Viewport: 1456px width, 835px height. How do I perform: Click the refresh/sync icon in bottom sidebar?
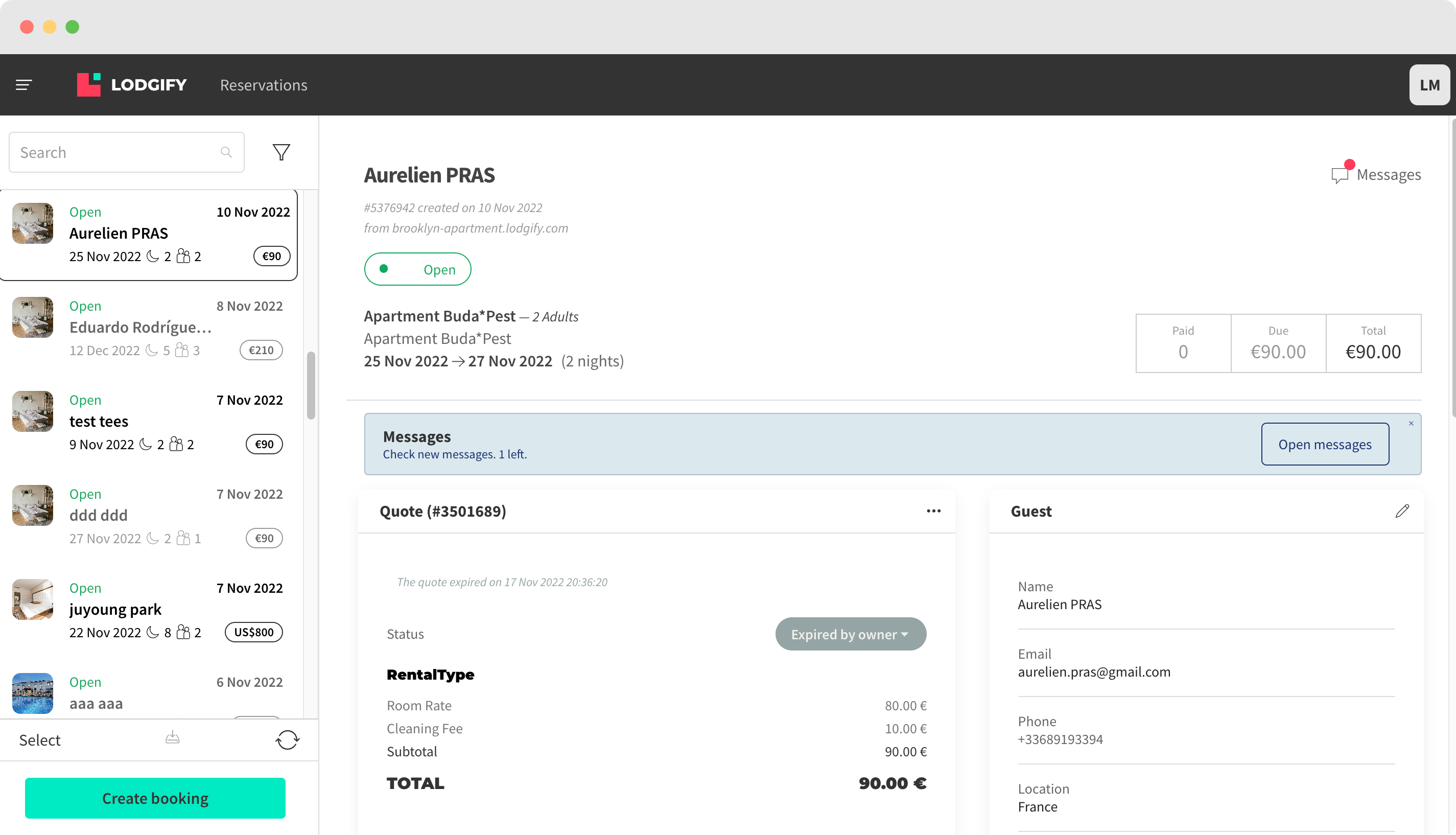[x=287, y=740]
